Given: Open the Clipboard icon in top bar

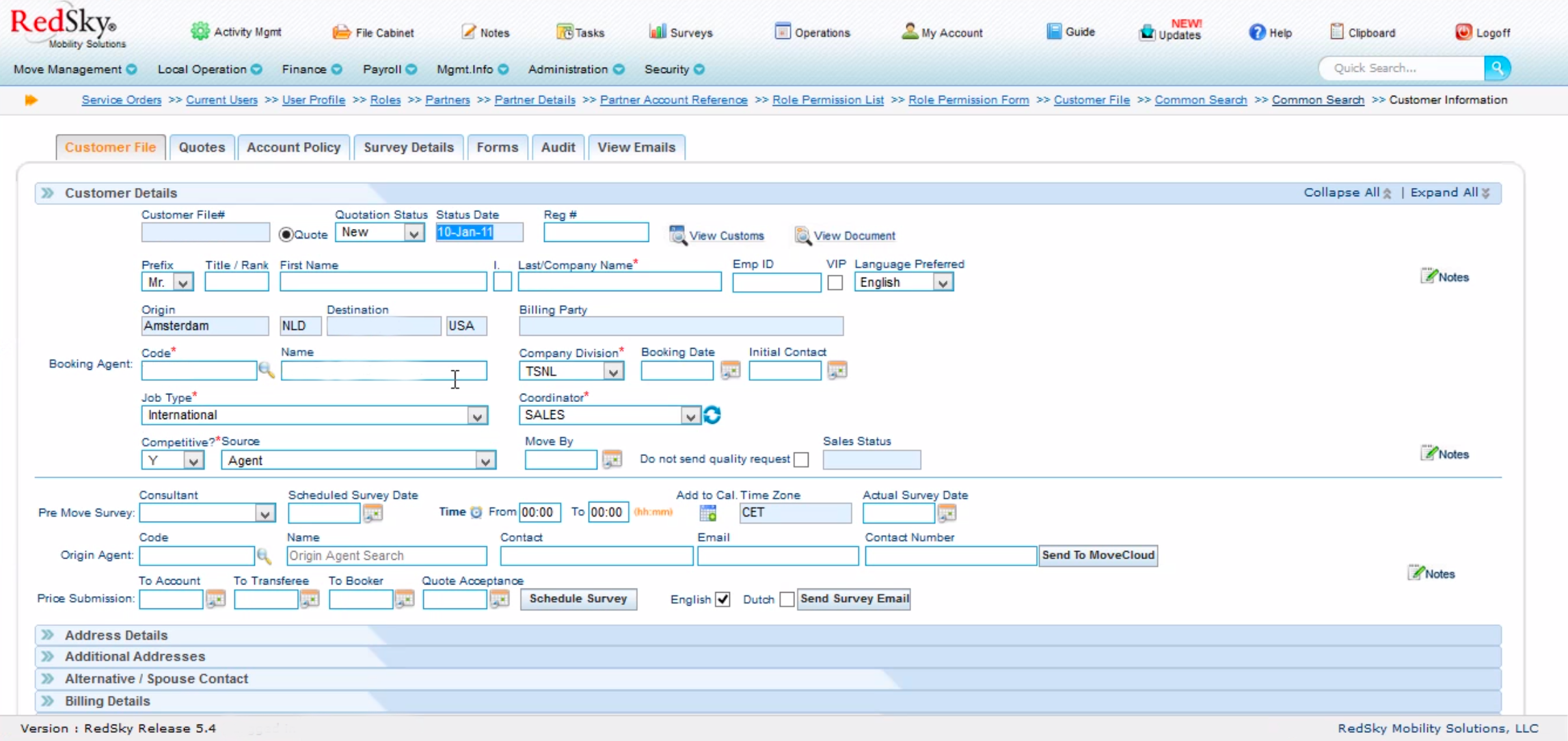Looking at the screenshot, I should pos(1336,32).
